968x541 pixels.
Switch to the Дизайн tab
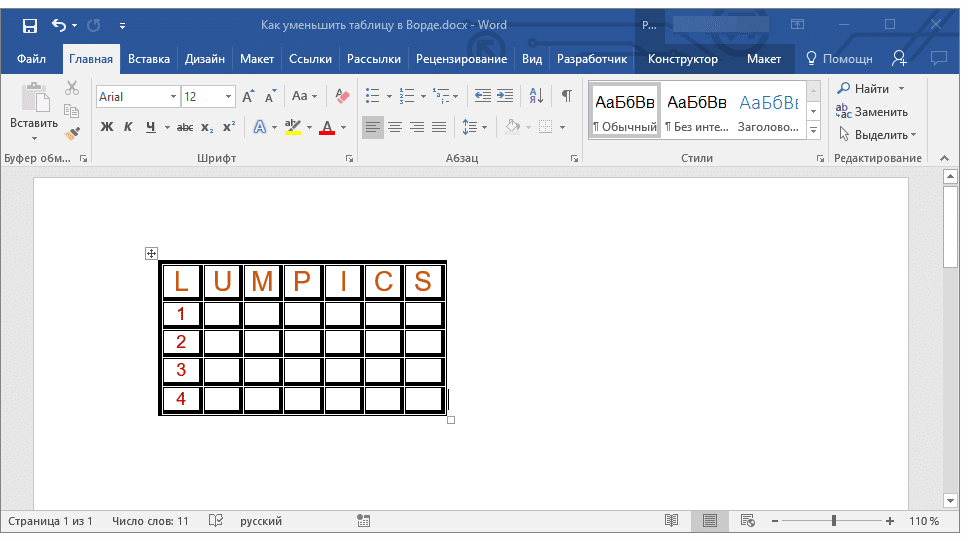click(204, 59)
